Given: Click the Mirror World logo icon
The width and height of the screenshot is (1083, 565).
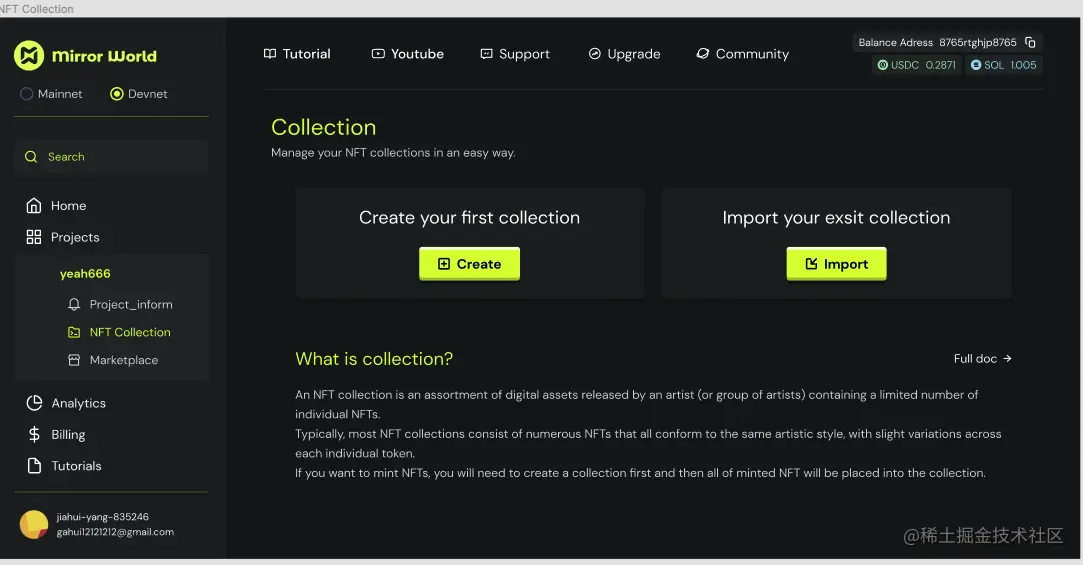Looking at the screenshot, I should pyautogui.click(x=29, y=56).
